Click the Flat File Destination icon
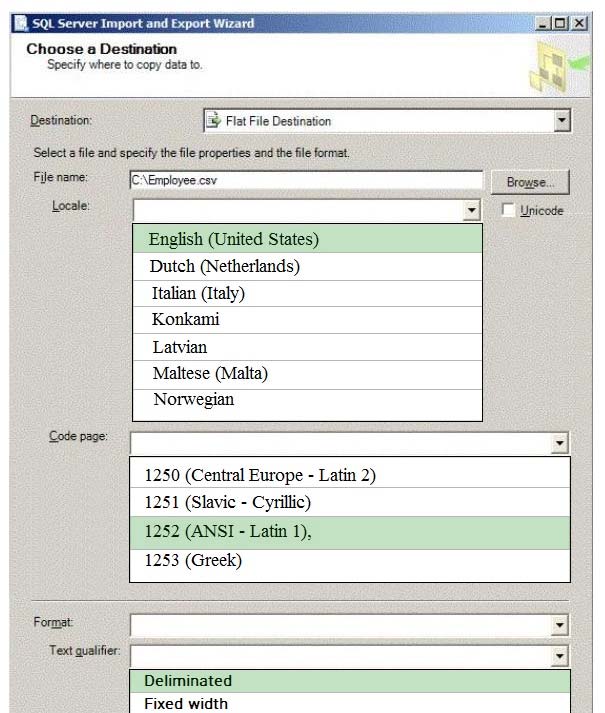This screenshot has height=713, width=605. pyautogui.click(x=213, y=121)
